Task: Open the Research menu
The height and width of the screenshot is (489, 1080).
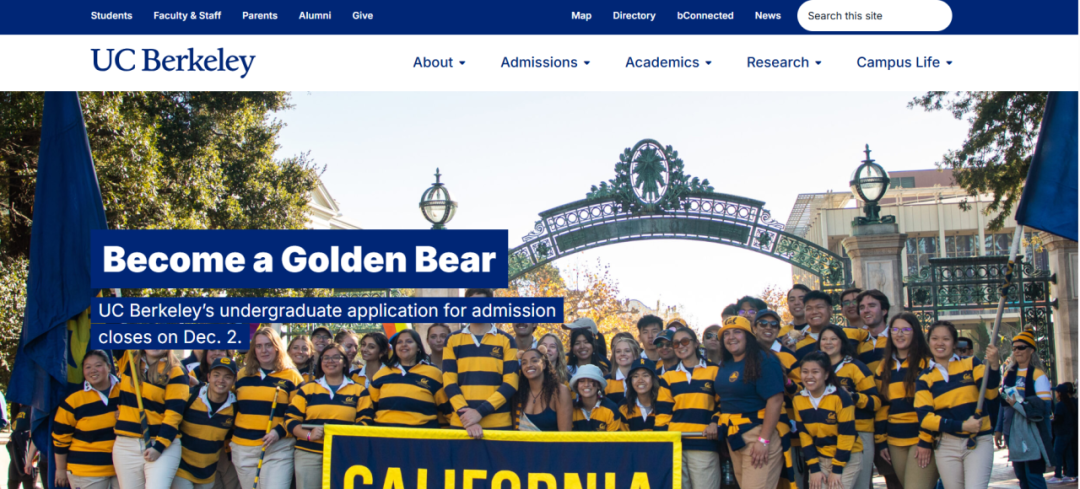Action: point(778,62)
